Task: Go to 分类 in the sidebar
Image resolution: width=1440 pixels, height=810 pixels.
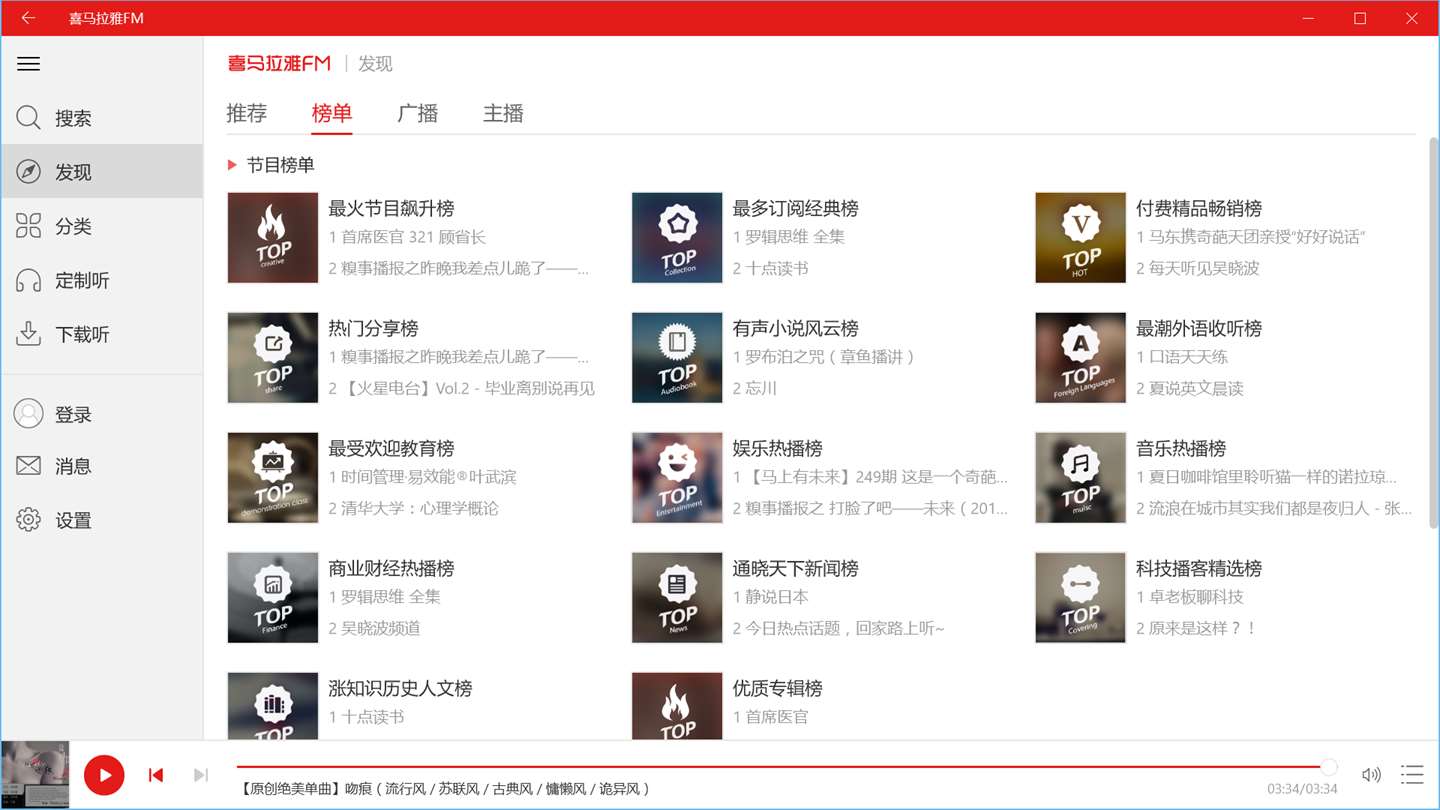Action: [101, 226]
